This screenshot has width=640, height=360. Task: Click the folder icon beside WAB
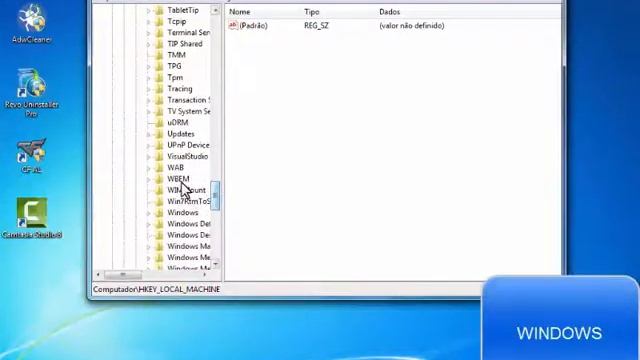[159, 167]
